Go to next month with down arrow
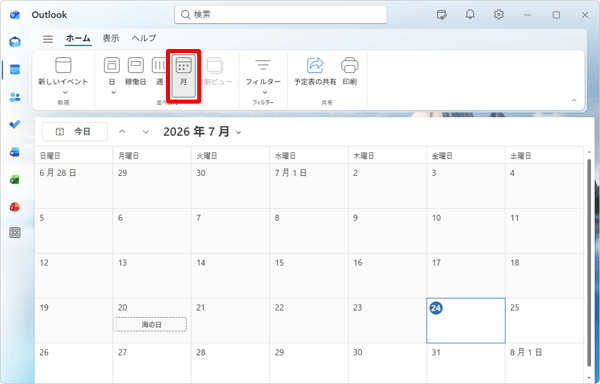The image size is (600, 384). pyautogui.click(x=146, y=132)
